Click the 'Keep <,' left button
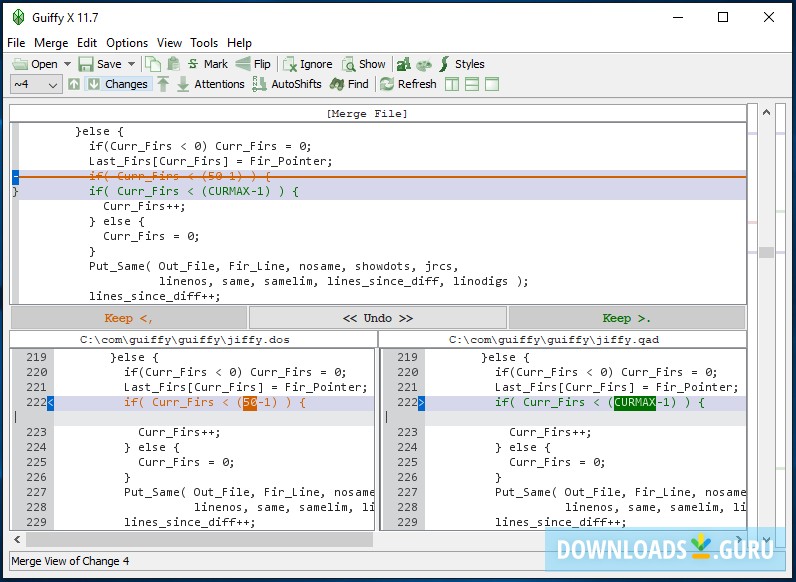 click(128, 318)
